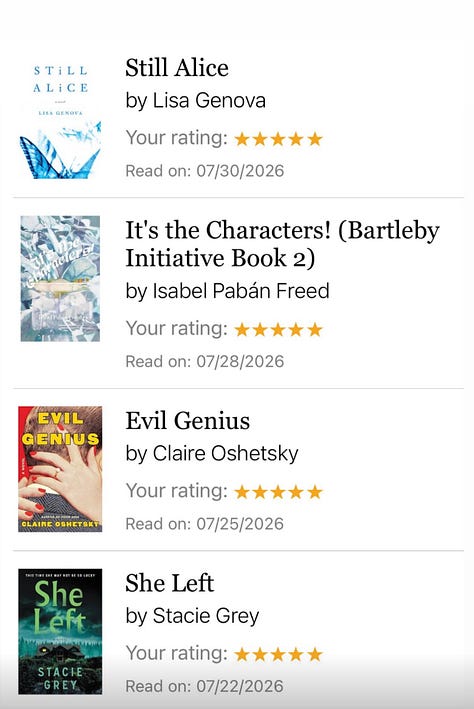Open the Evil Genius book cover
Image resolution: width=474 pixels, height=709 pixels.
pos(60,469)
